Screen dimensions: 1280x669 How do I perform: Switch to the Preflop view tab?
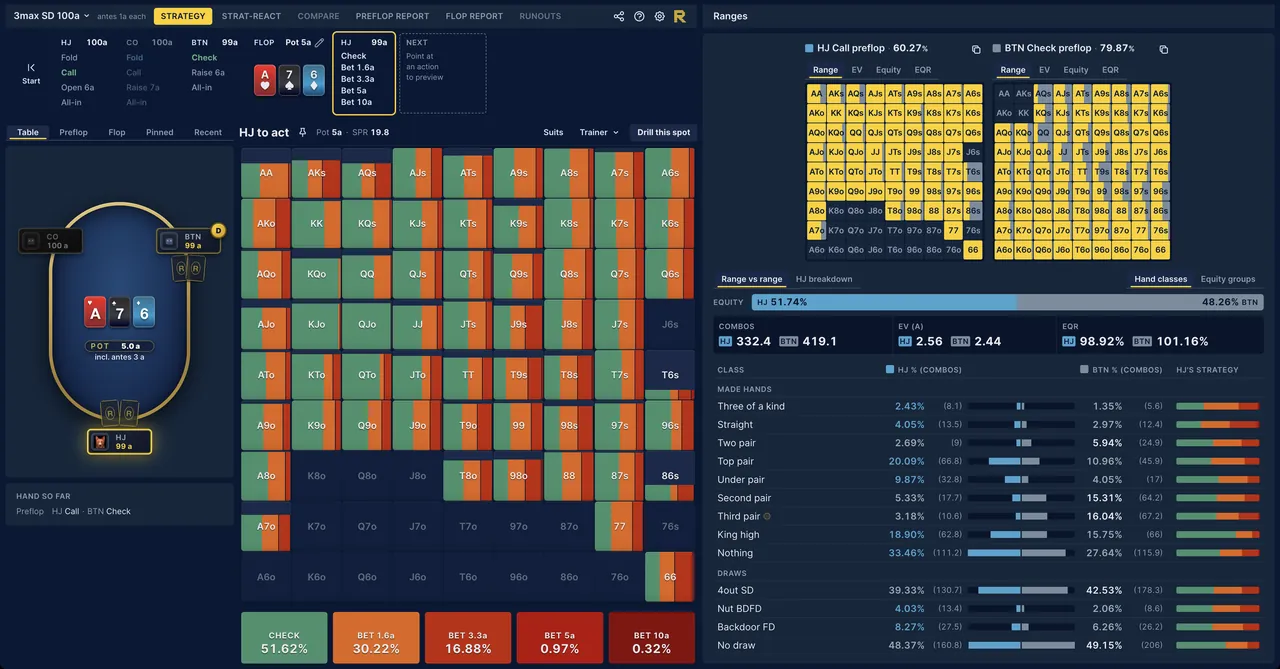(x=73, y=132)
